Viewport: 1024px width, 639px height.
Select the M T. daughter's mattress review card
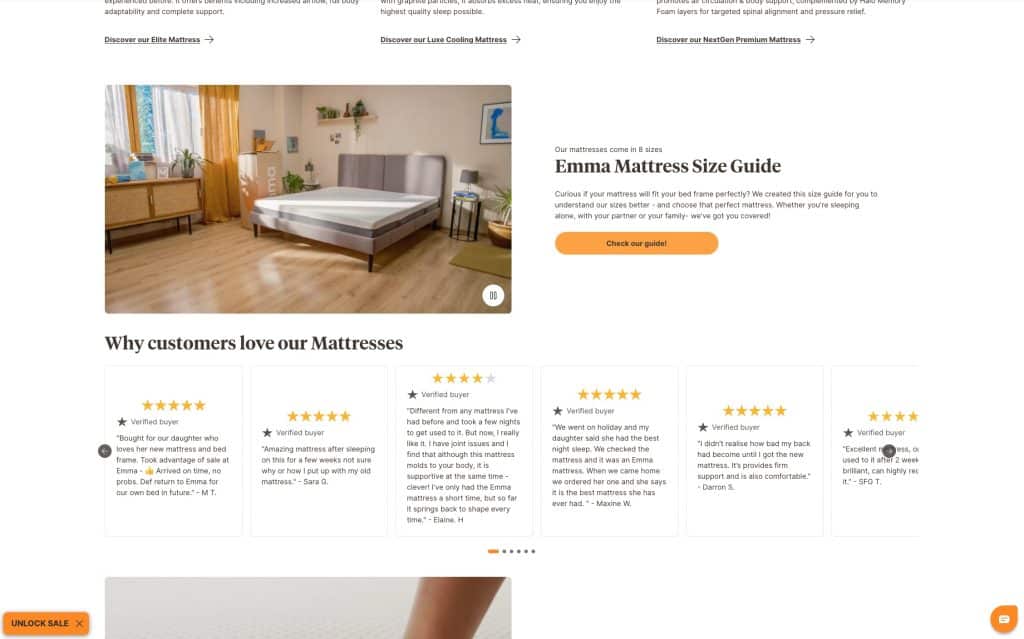tap(173, 451)
